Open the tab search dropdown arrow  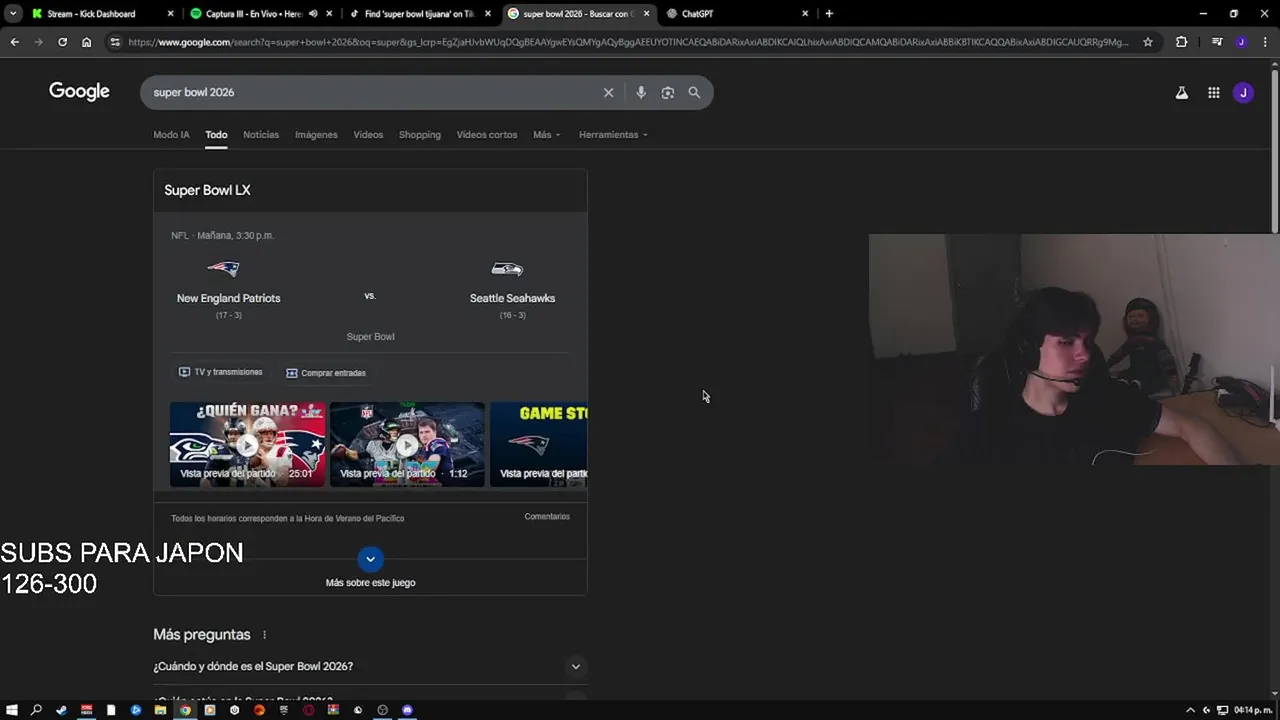coord(13,14)
